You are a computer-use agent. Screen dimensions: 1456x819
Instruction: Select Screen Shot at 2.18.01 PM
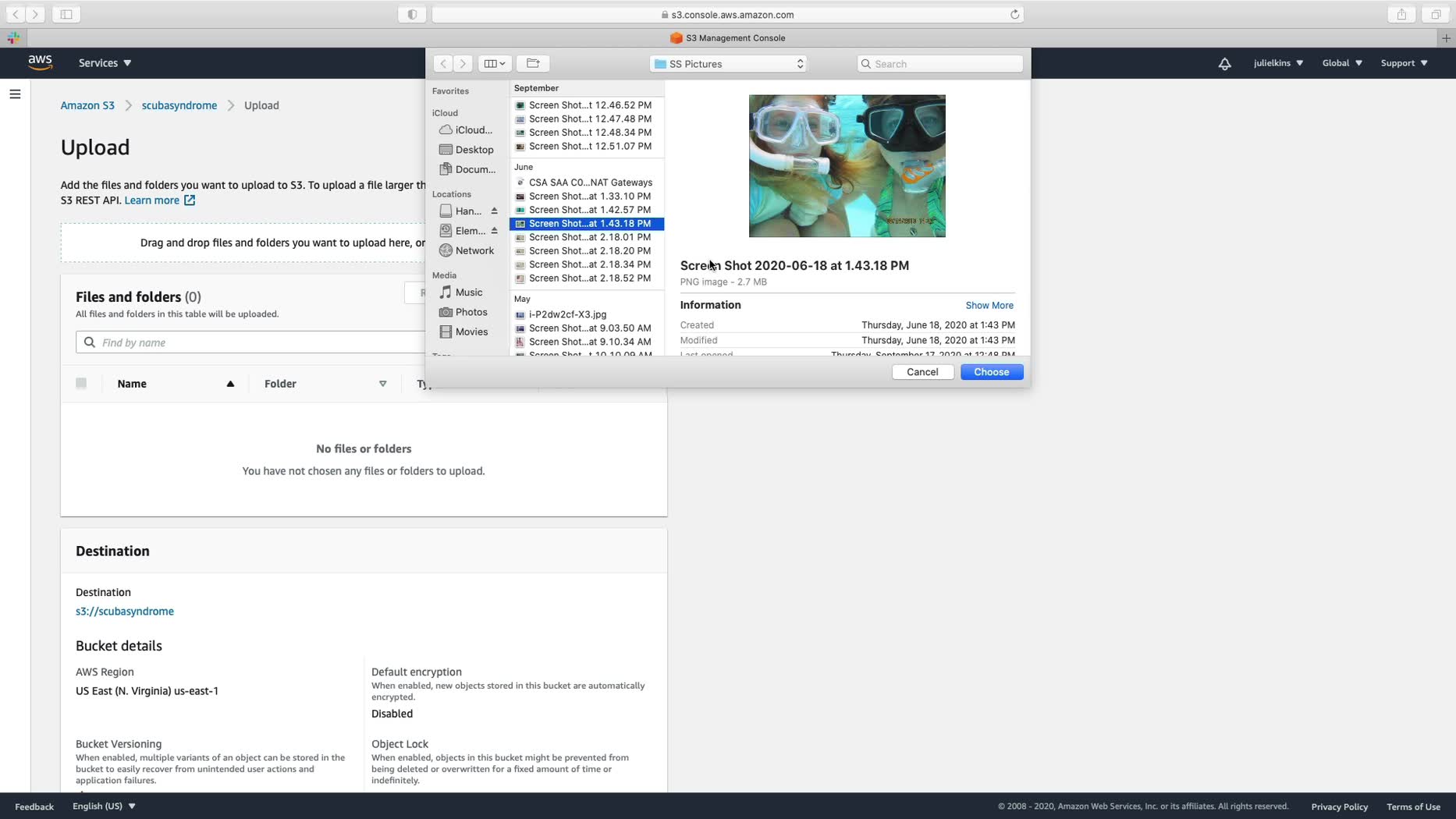click(586, 237)
